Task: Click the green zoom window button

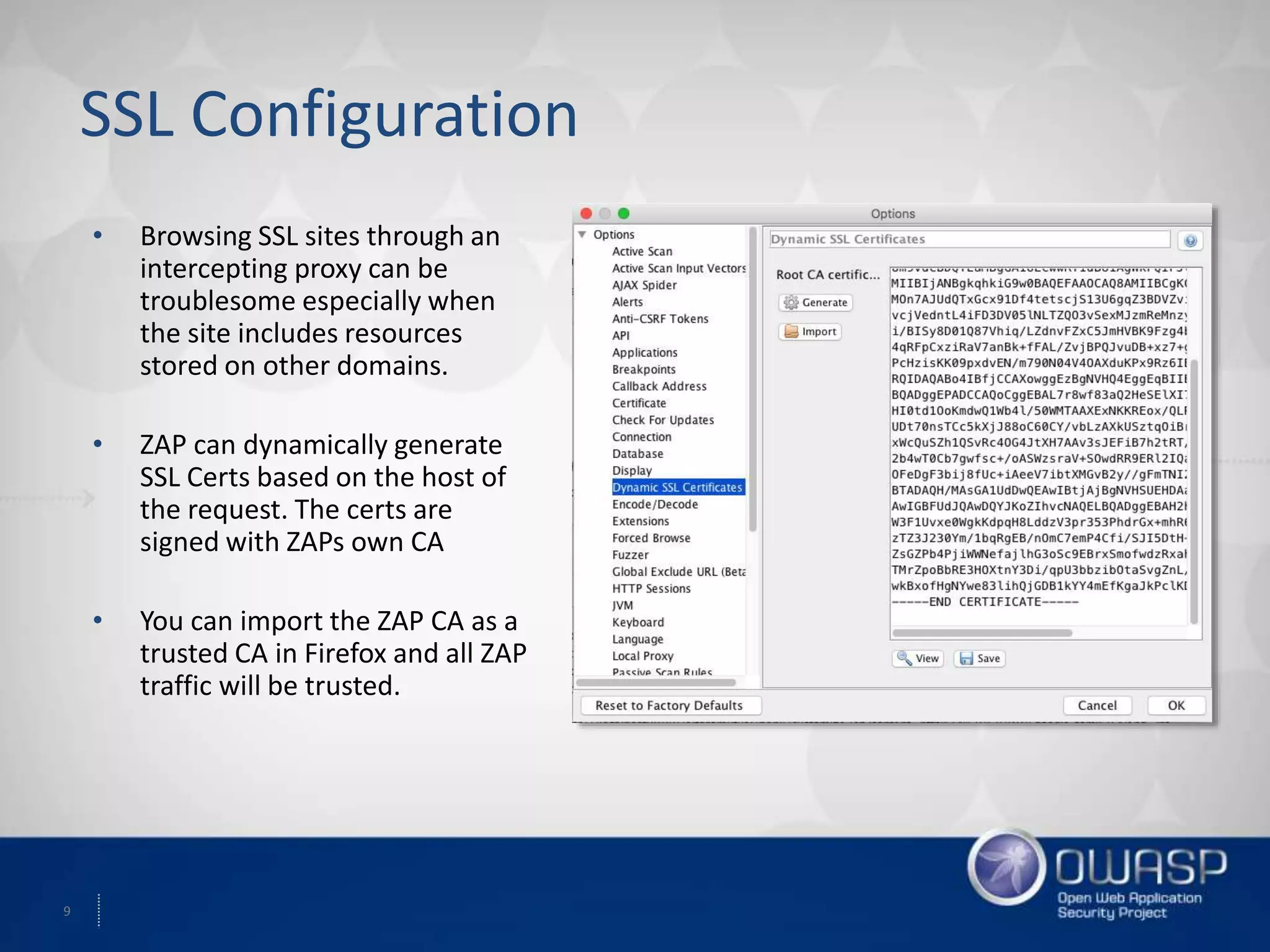Action: 624,214
